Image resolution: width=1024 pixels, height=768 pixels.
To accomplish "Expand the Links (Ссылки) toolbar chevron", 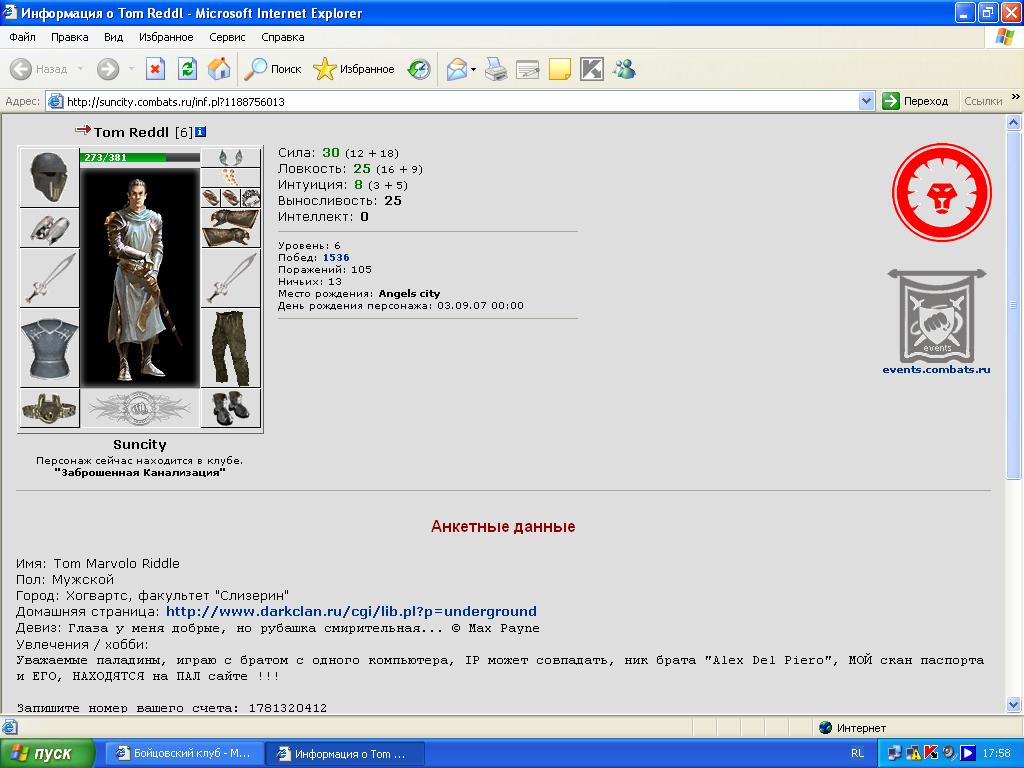I will (x=1016, y=97).
